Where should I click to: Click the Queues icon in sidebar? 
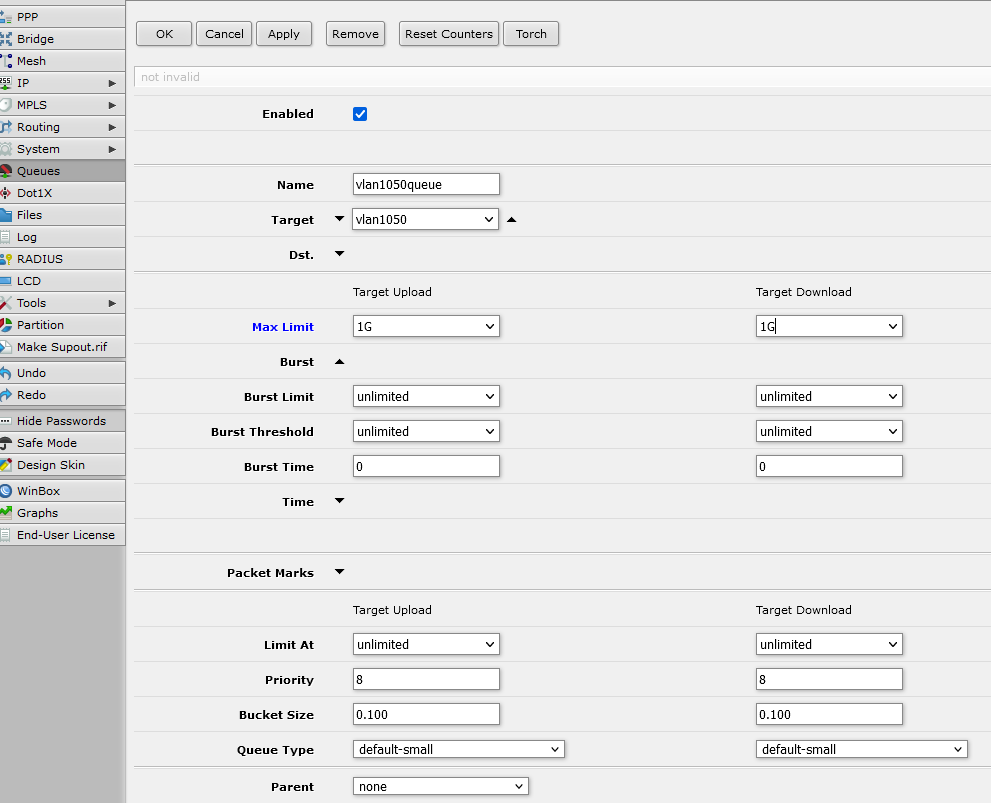click(7, 171)
